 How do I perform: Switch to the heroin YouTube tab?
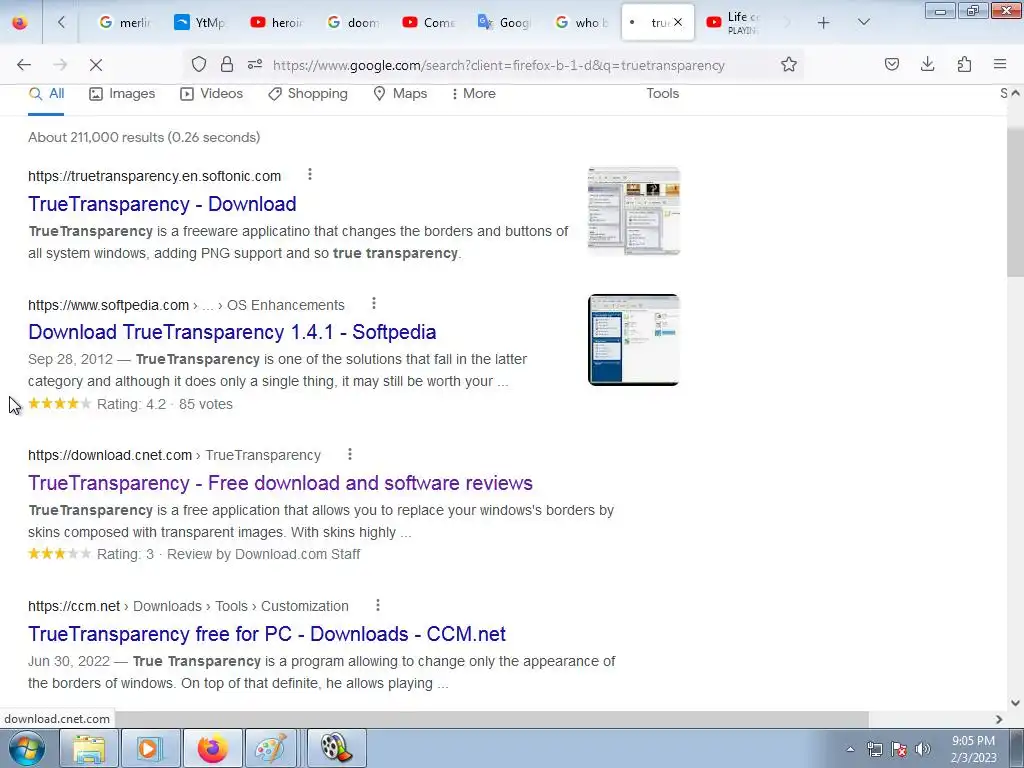[277, 22]
